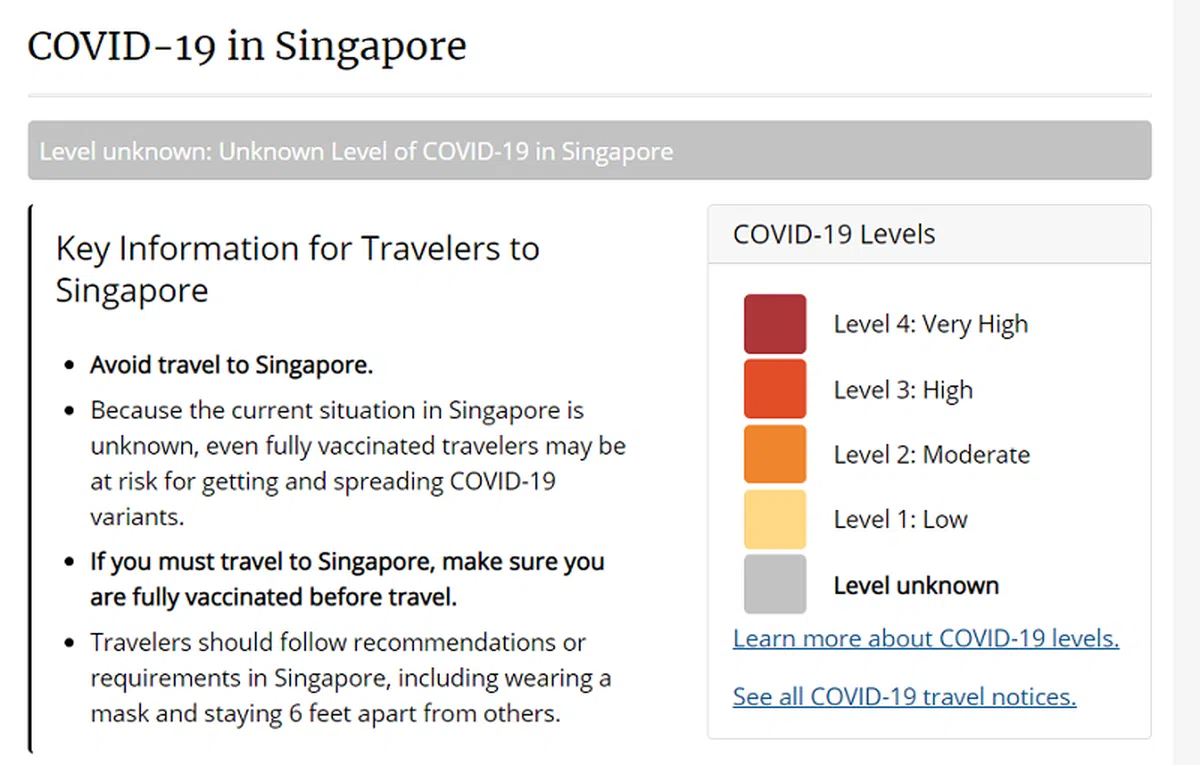
Task: Select the Level 3: High label
Action: 903,390
